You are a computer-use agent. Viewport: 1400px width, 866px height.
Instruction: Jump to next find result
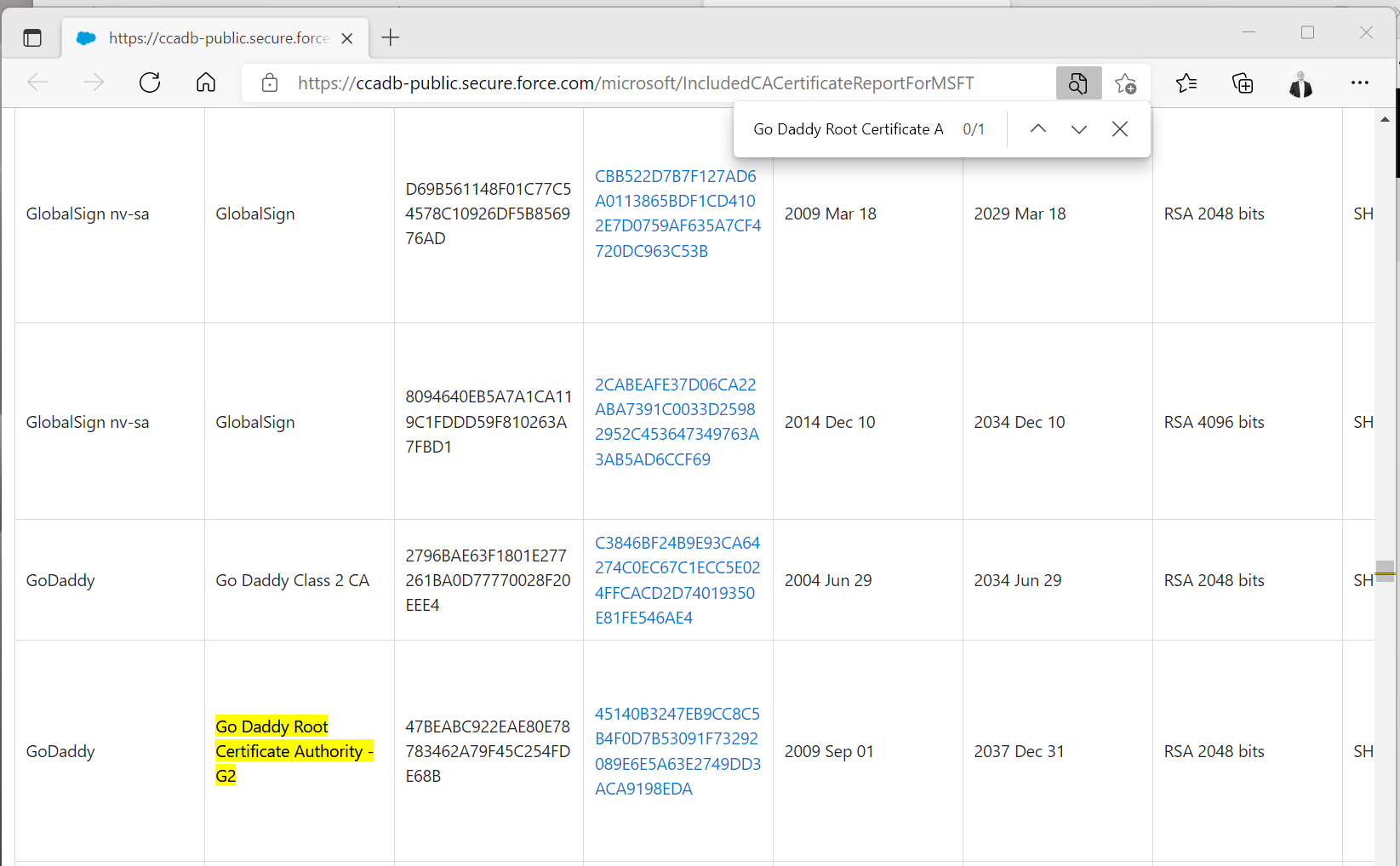tap(1078, 129)
